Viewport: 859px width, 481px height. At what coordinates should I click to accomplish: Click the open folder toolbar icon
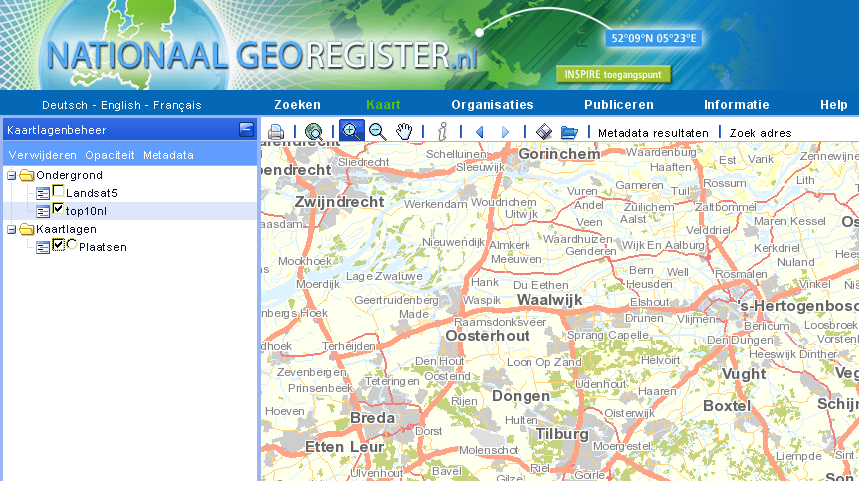click(x=569, y=132)
